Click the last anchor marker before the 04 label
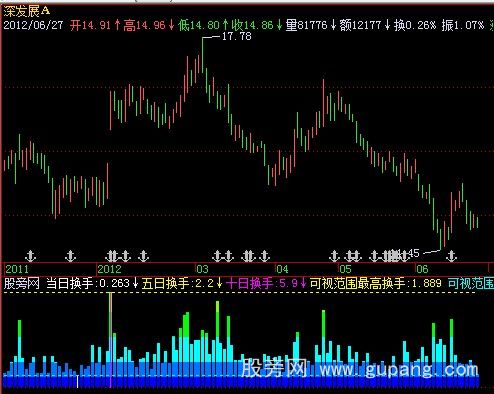Image resolution: width=494 pixels, height=394 pixels. coord(264,256)
